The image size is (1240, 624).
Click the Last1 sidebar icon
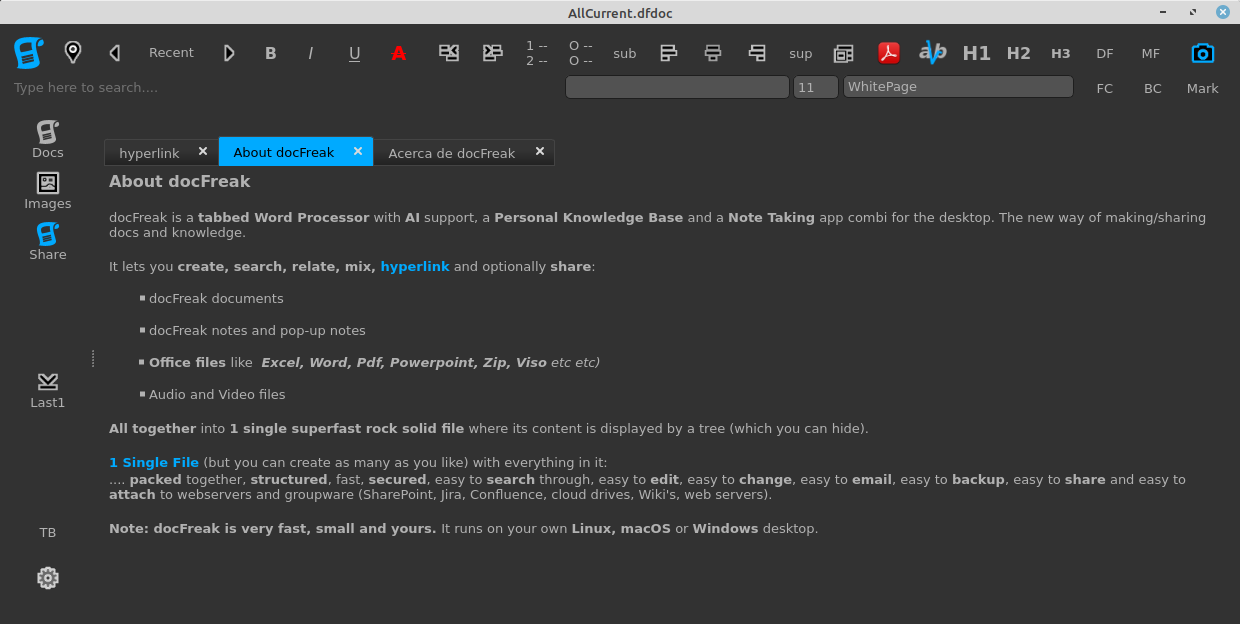pyautogui.click(x=47, y=390)
